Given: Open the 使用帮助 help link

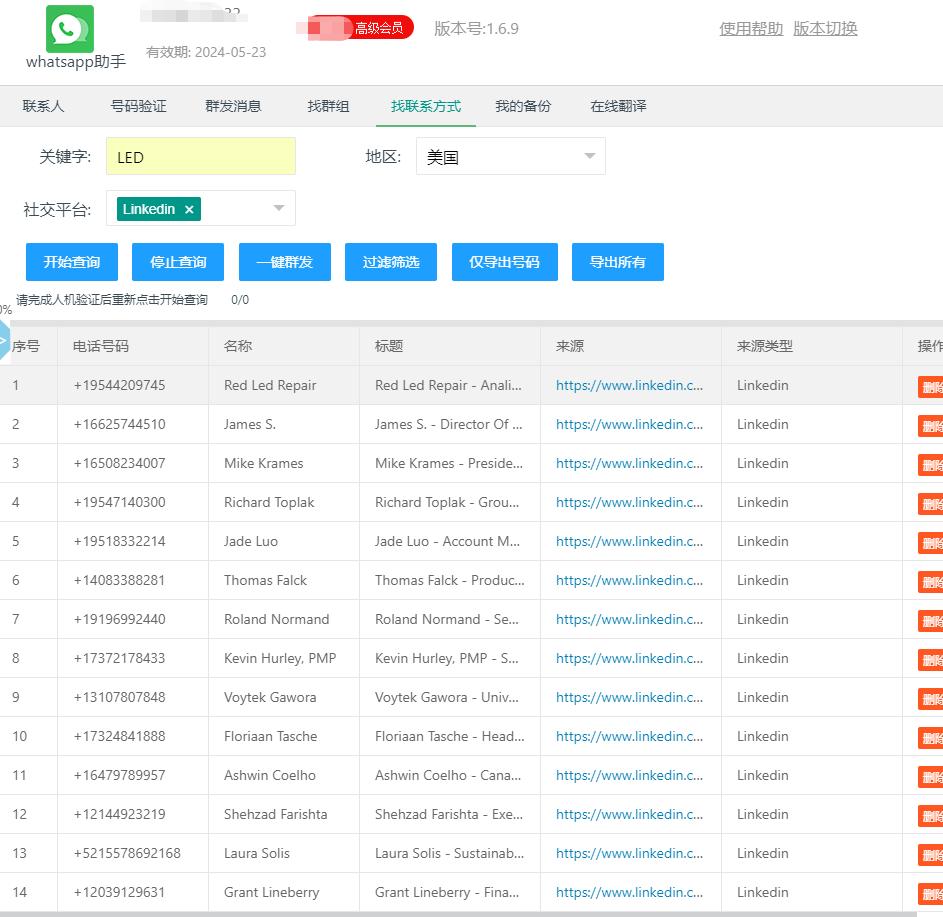Looking at the screenshot, I should (x=751, y=28).
